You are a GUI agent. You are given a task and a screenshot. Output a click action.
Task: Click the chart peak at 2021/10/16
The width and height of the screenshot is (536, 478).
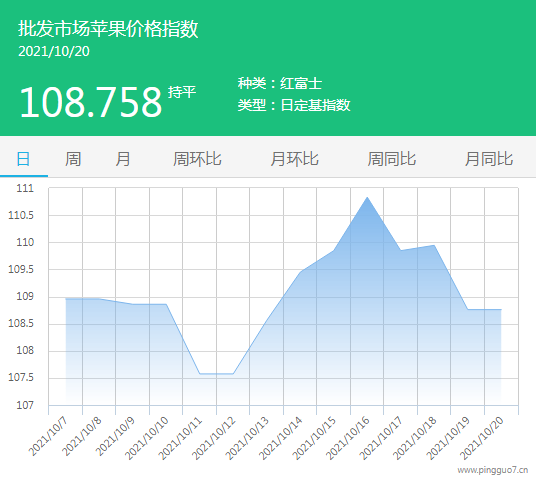pyautogui.click(x=367, y=197)
